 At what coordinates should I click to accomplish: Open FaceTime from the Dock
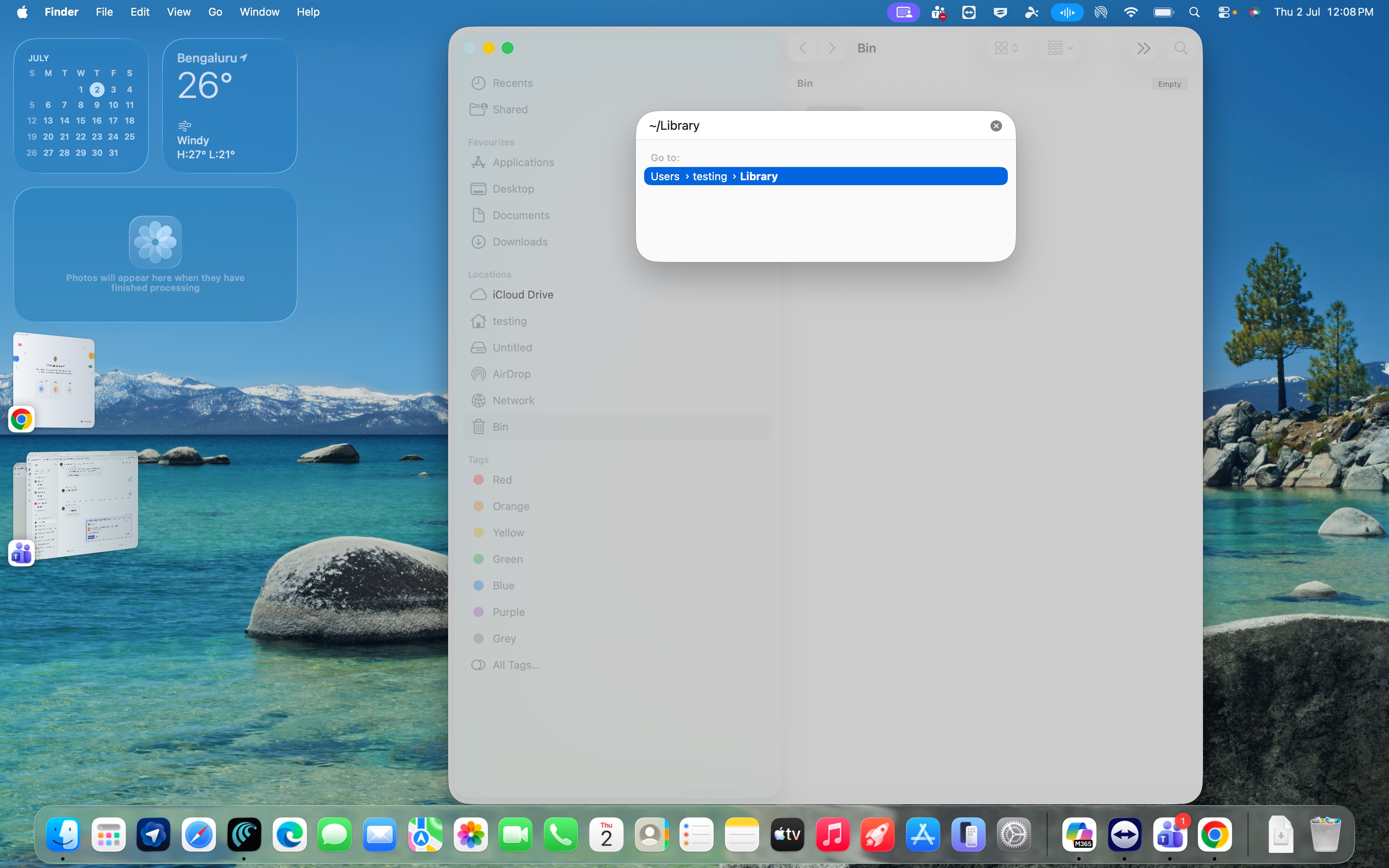coord(516,834)
